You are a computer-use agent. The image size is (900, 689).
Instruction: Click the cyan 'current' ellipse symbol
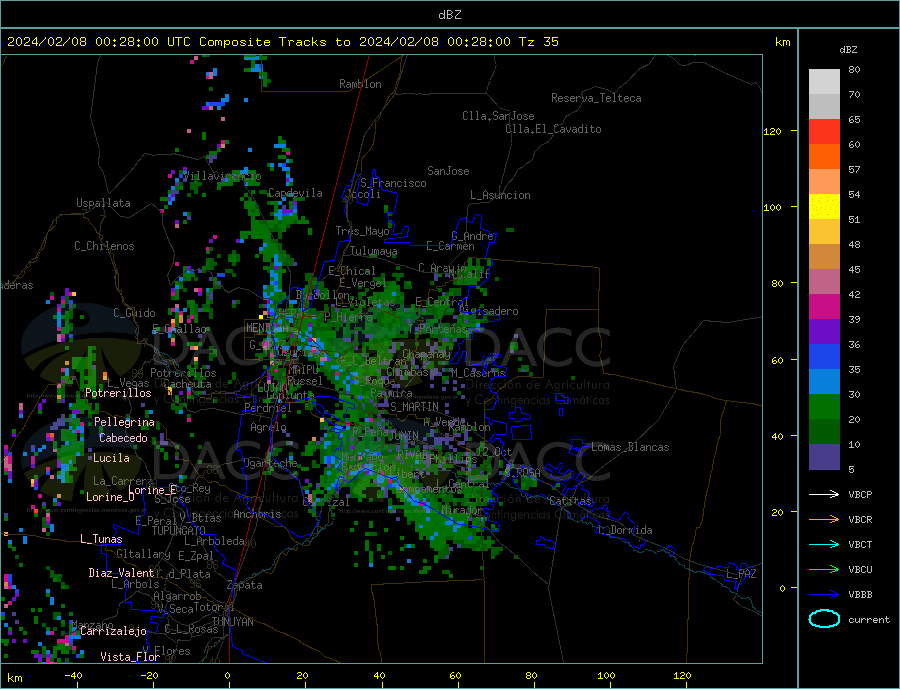pos(824,619)
